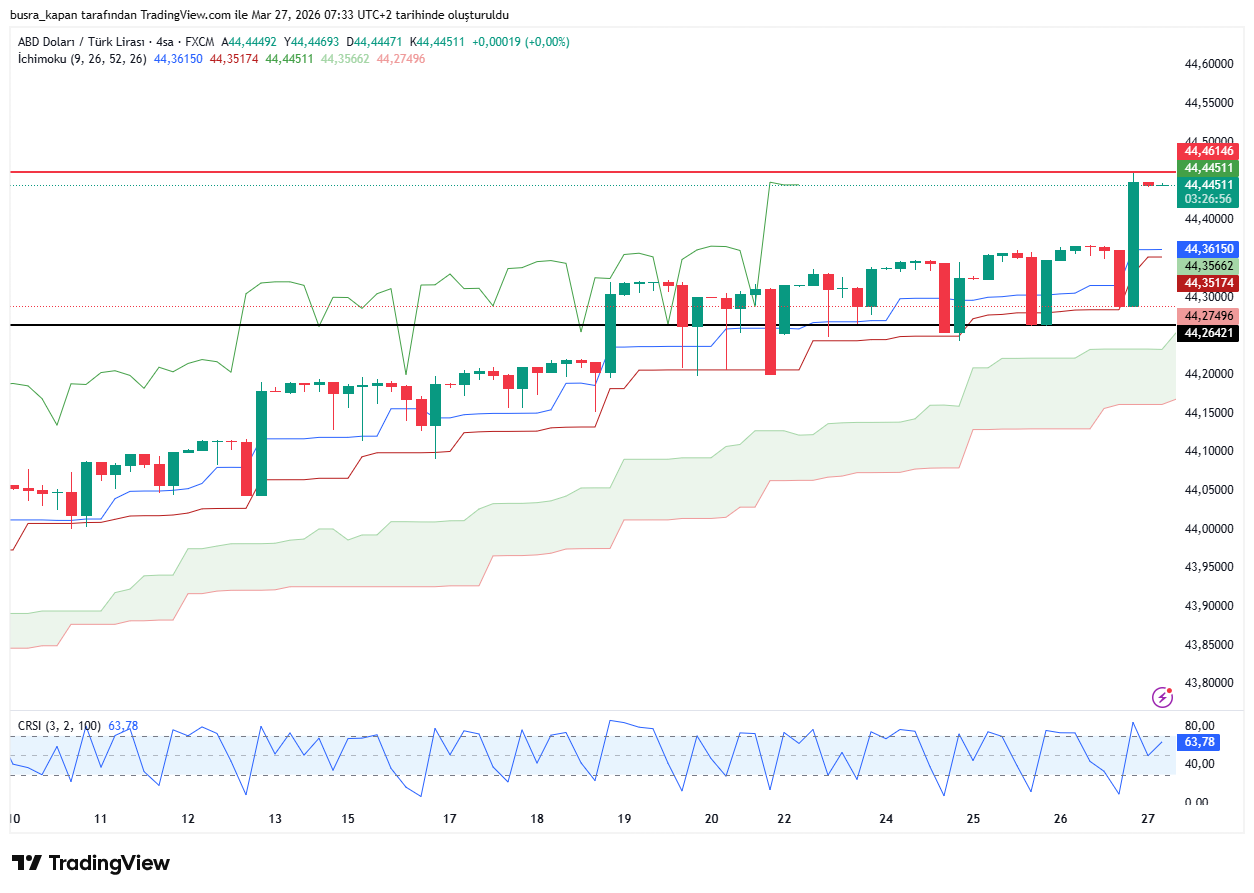Click the pink 44,27496 price axis label

(x=1209, y=316)
